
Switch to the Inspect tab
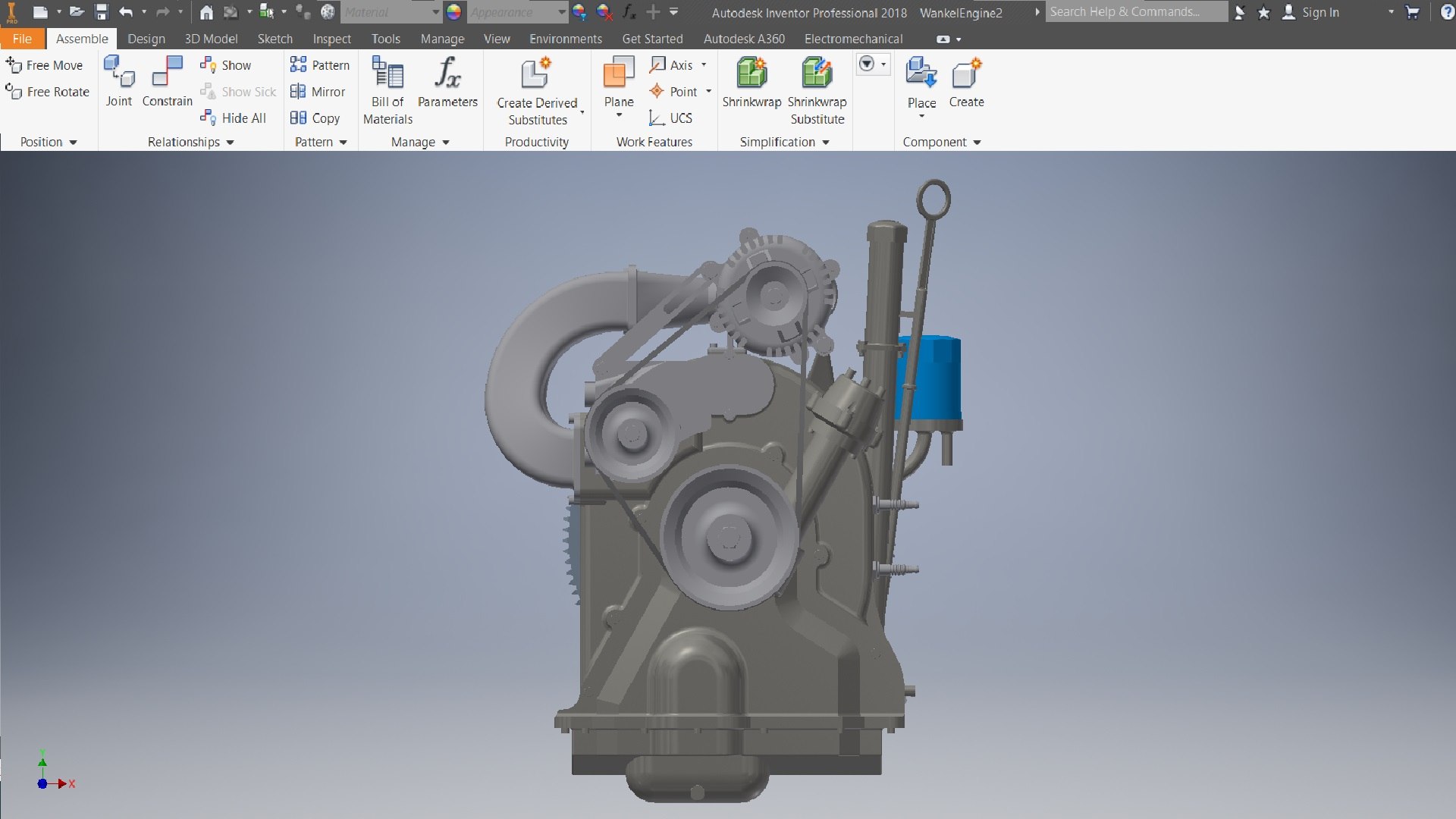pos(331,39)
